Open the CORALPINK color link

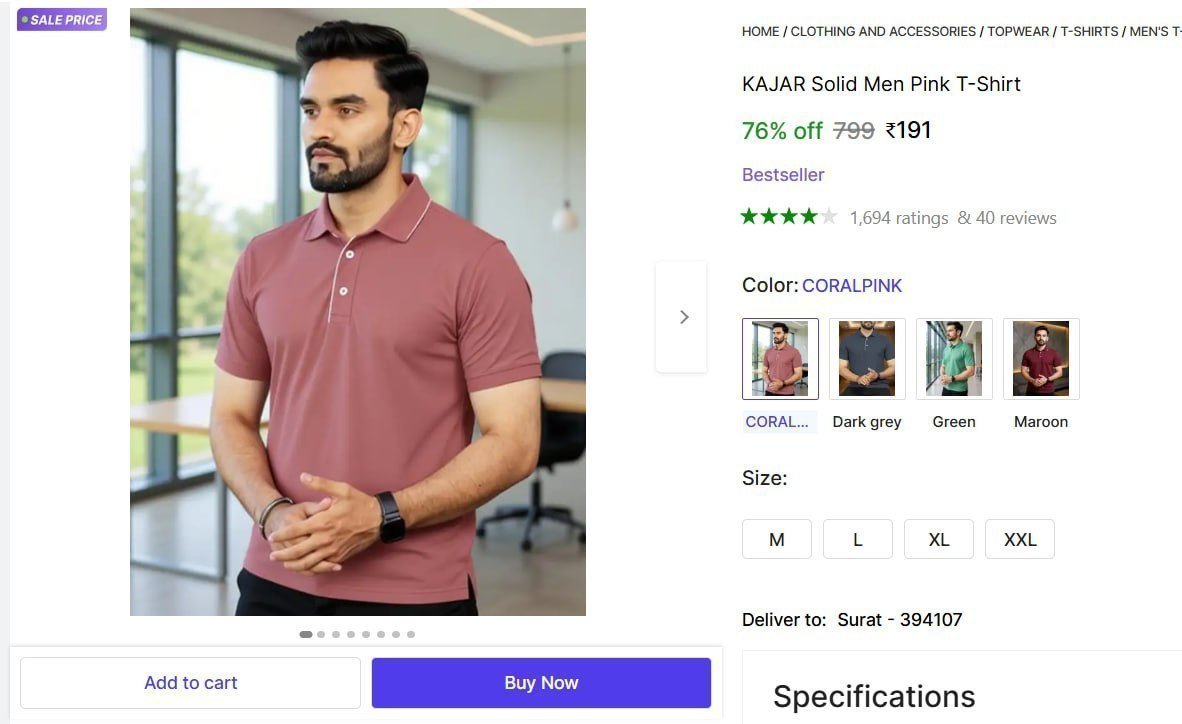[x=852, y=285]
